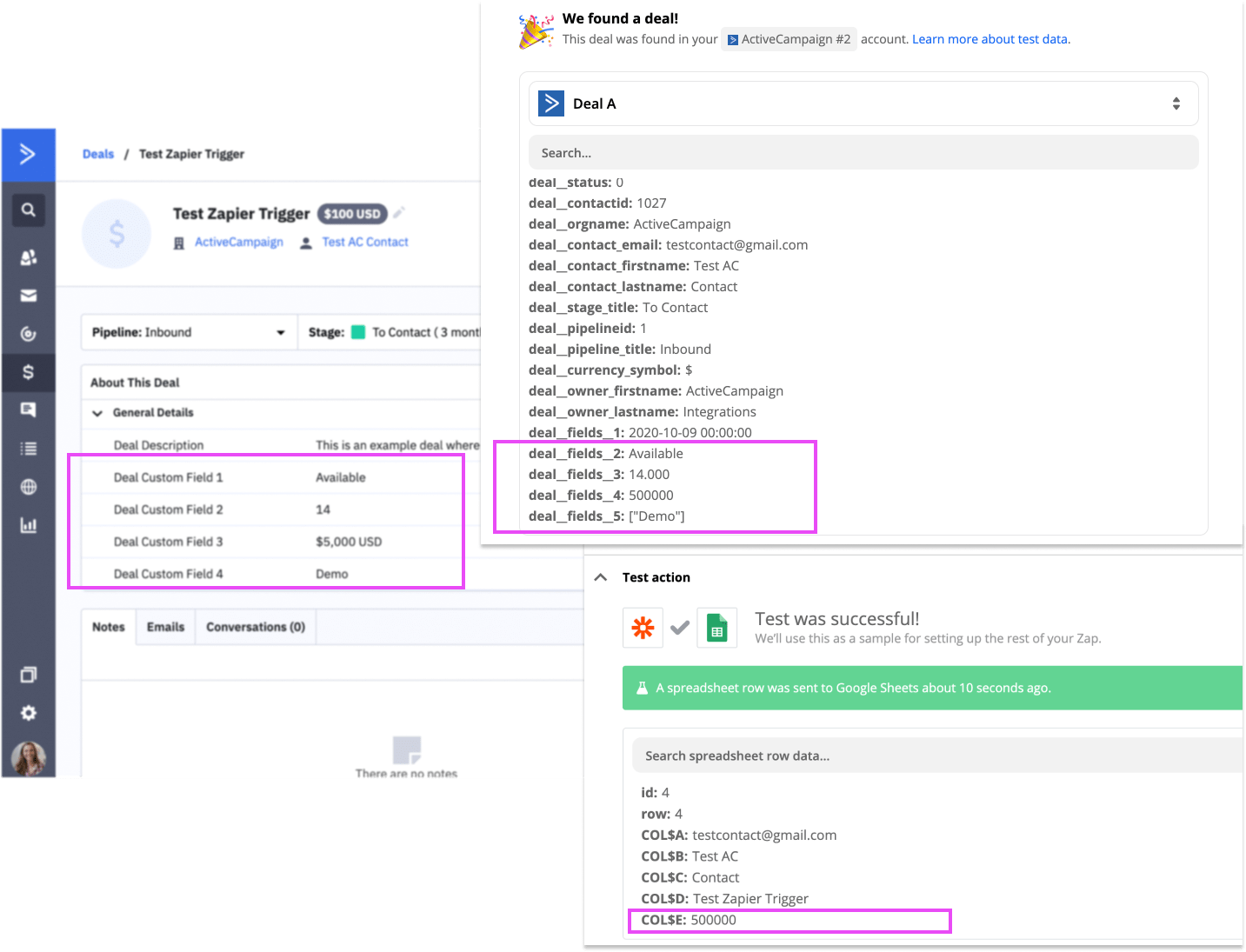Click the Search... field in deal data

863,152
